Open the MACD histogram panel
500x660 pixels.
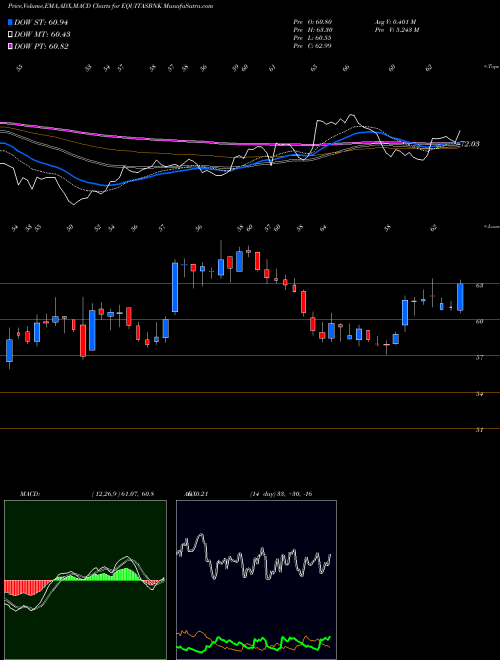pyautogui.click(x=85, y=580)
